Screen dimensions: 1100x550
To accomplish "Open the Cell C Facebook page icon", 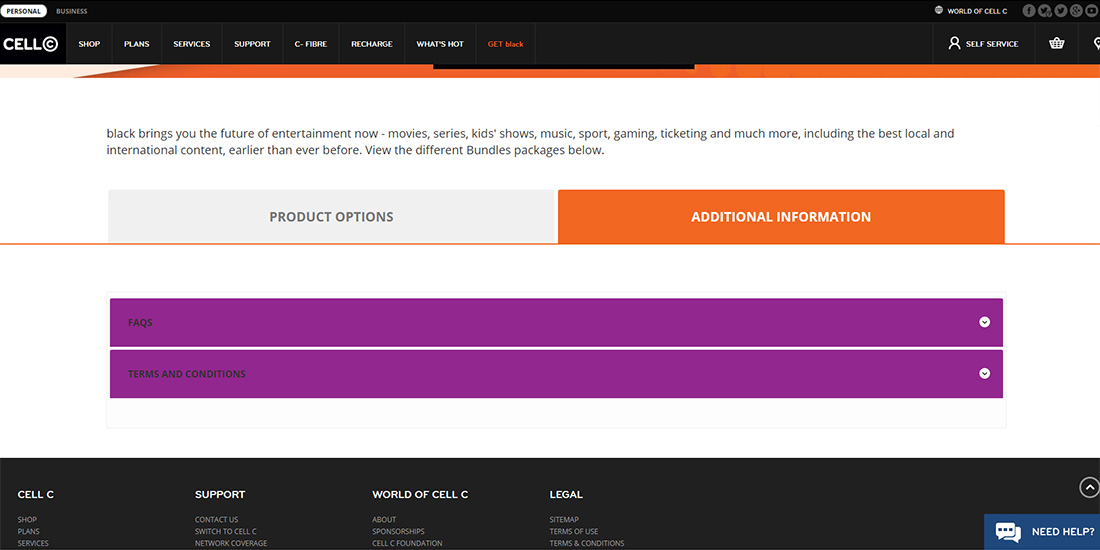I will (1029, 11).
